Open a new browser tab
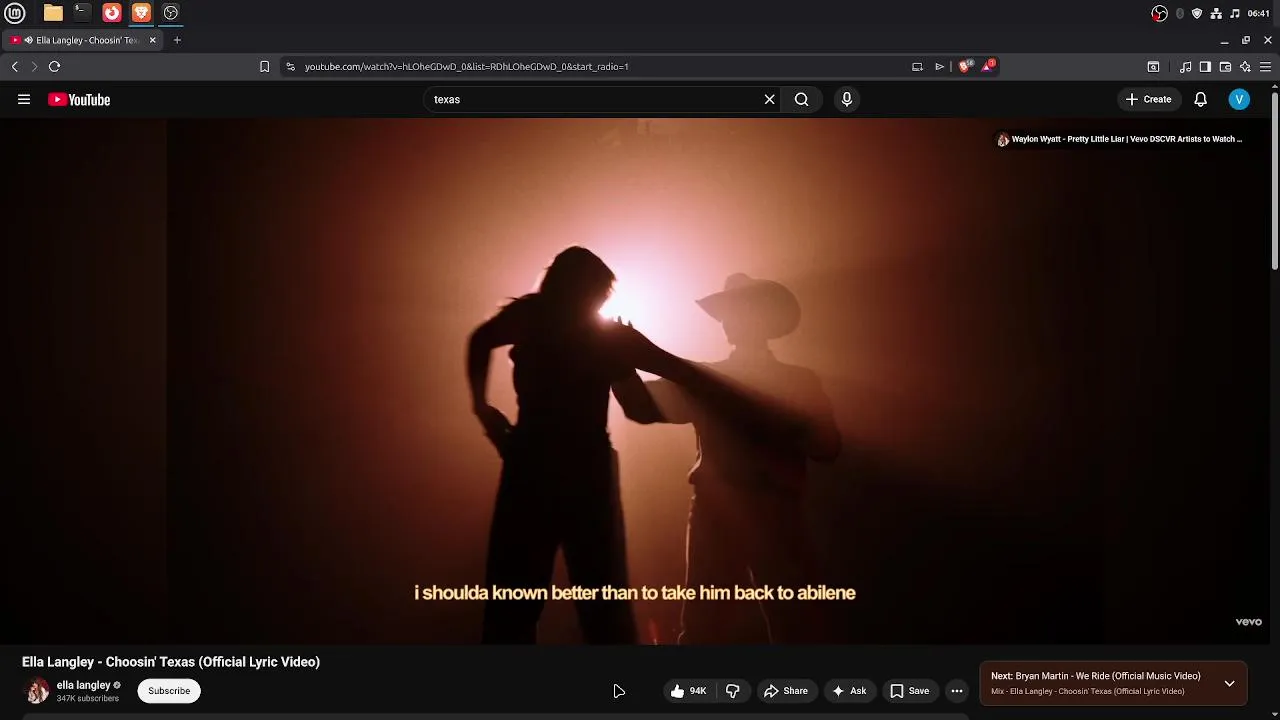The height and width of the screenshot is (720, 1280). coord(177,40)
